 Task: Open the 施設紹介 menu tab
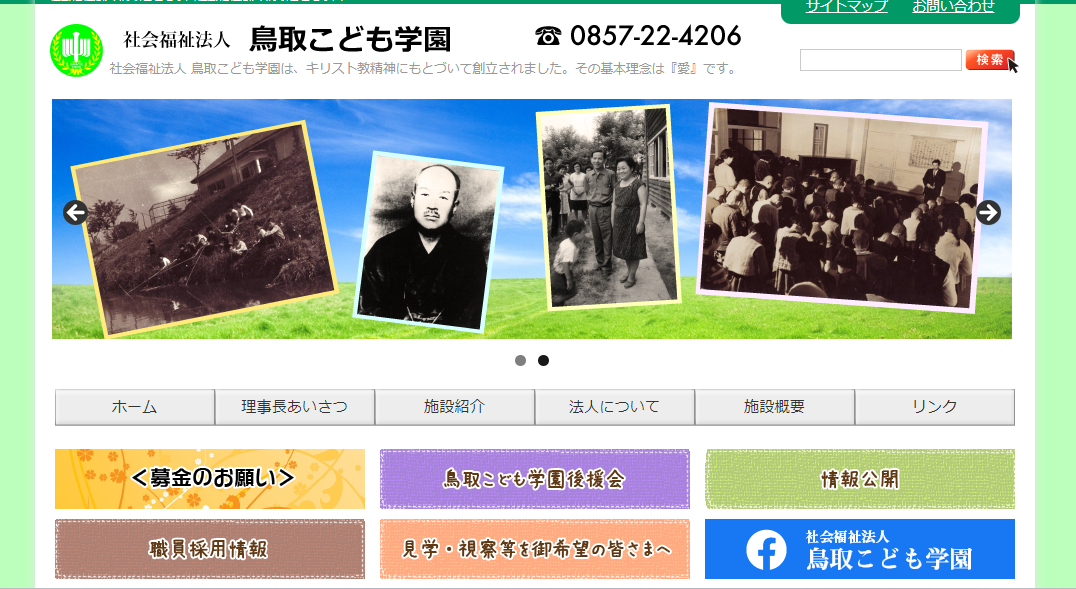pyautogui.click(x=454, y=407)
